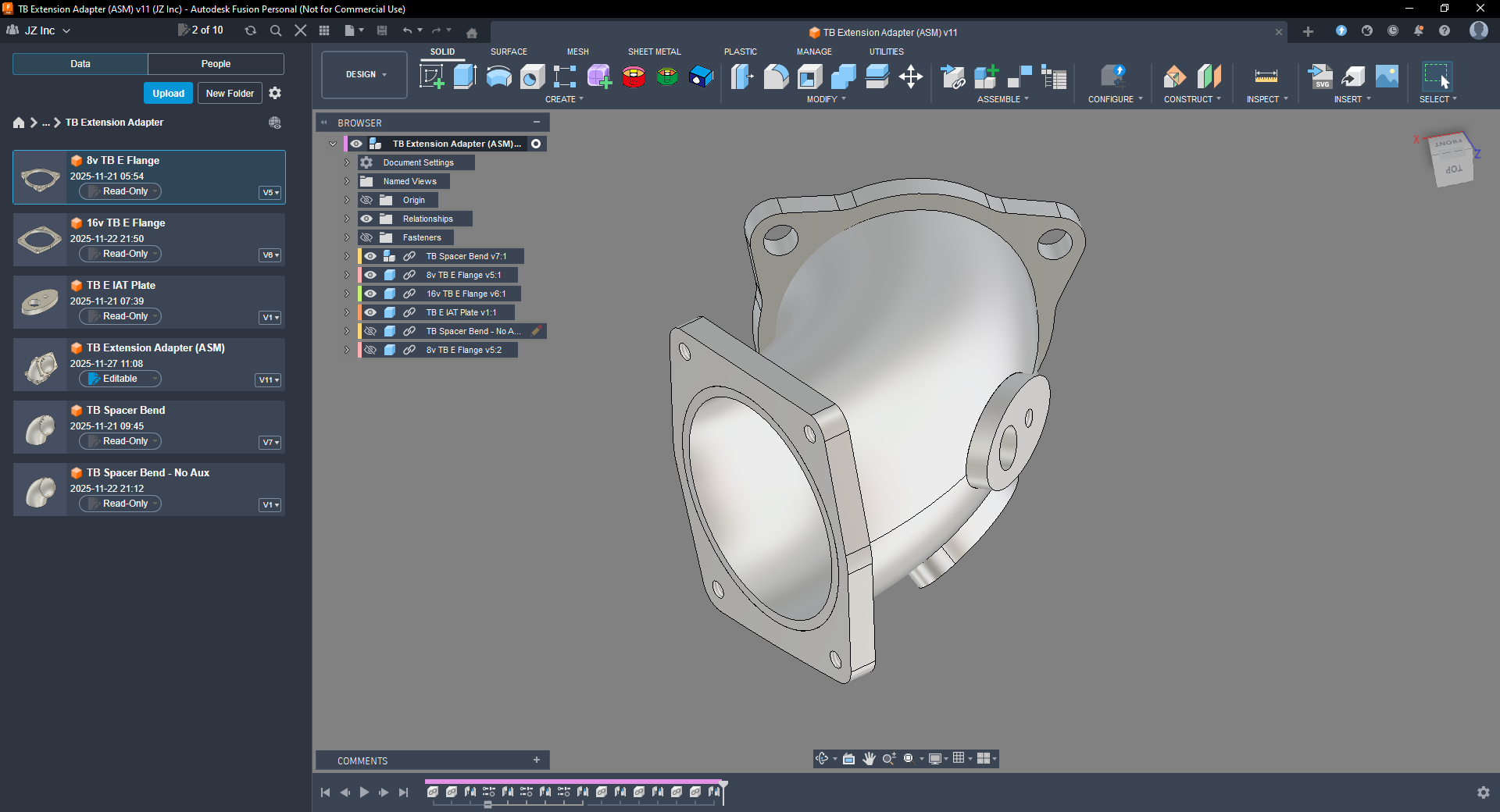
Task: Switch to the UTILITIES tab
Action: (x=887, y=52)
